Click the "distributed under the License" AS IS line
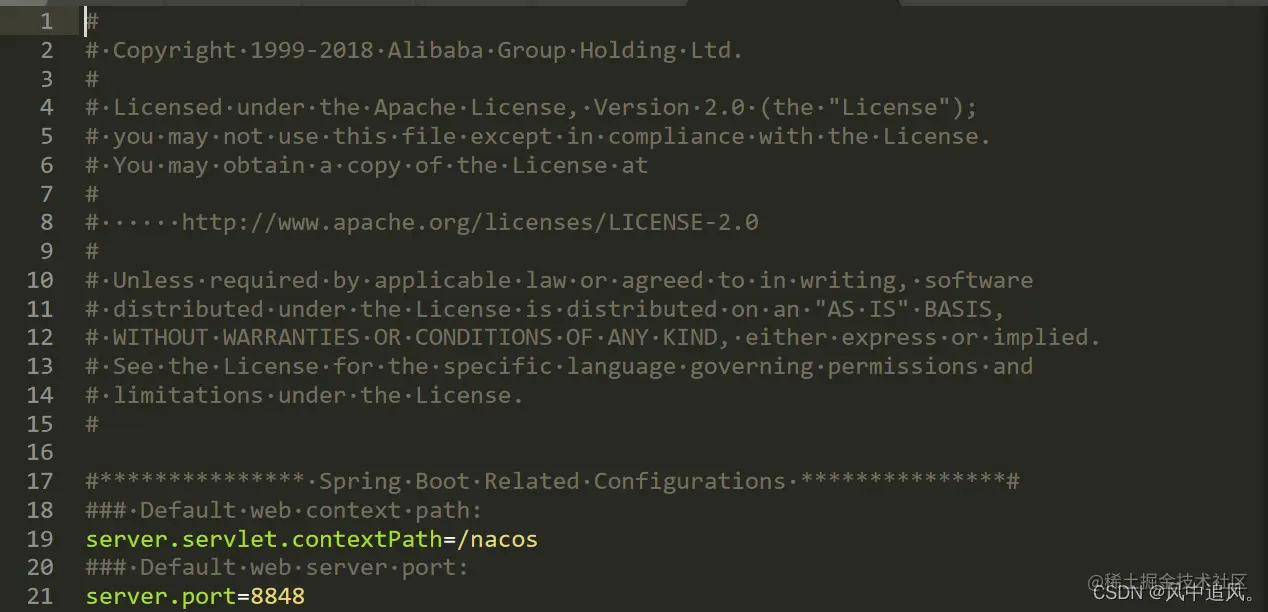 click(545, 309)
